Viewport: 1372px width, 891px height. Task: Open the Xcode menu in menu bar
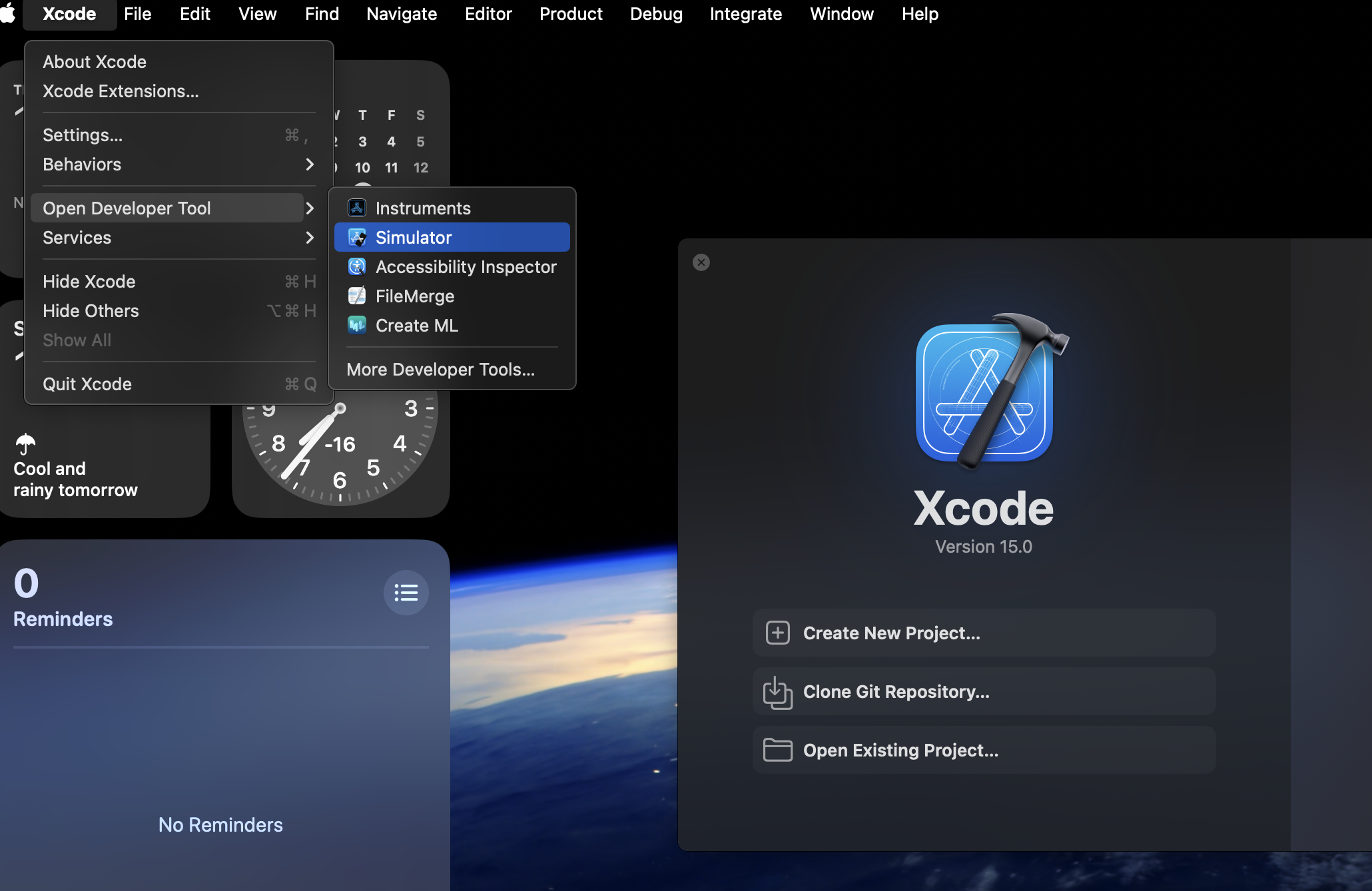[69, 13]
